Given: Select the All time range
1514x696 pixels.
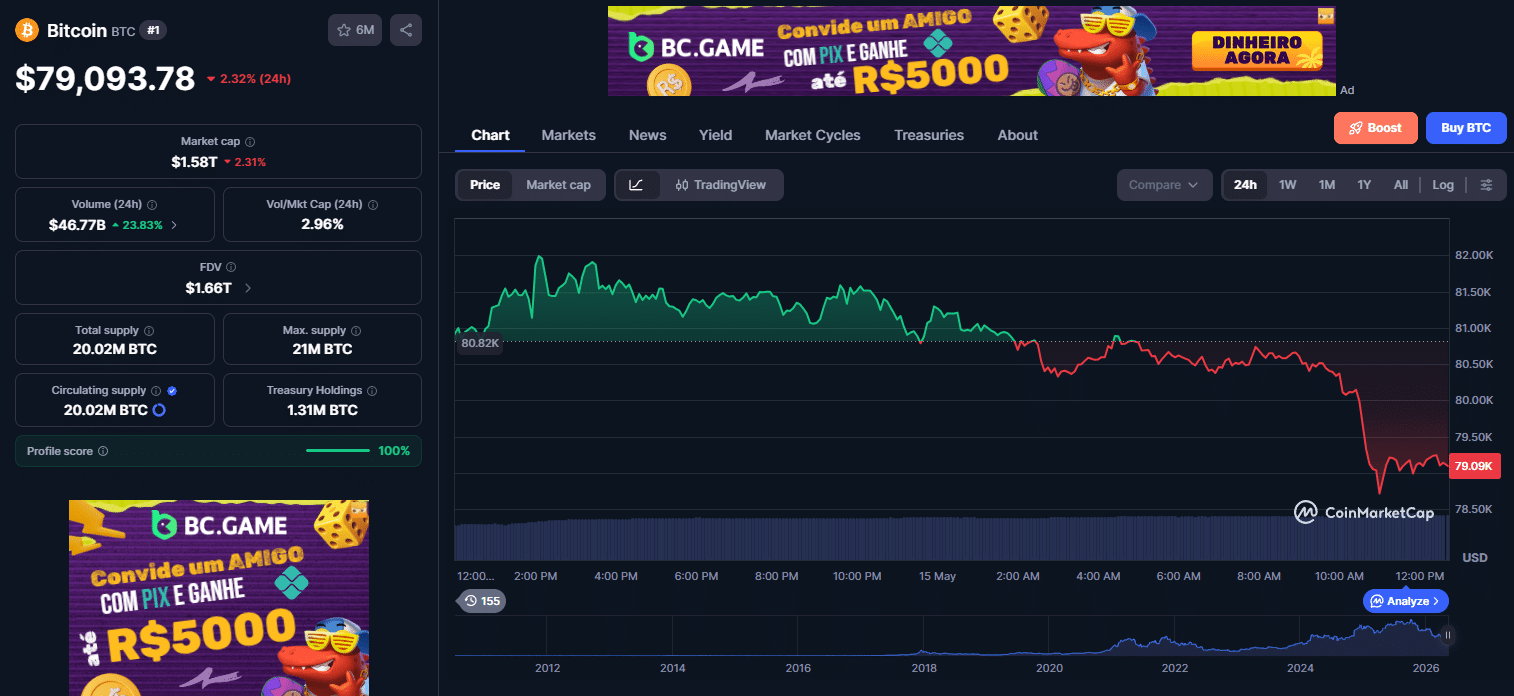Looking at the screenshot, I should click(1401, 185).
